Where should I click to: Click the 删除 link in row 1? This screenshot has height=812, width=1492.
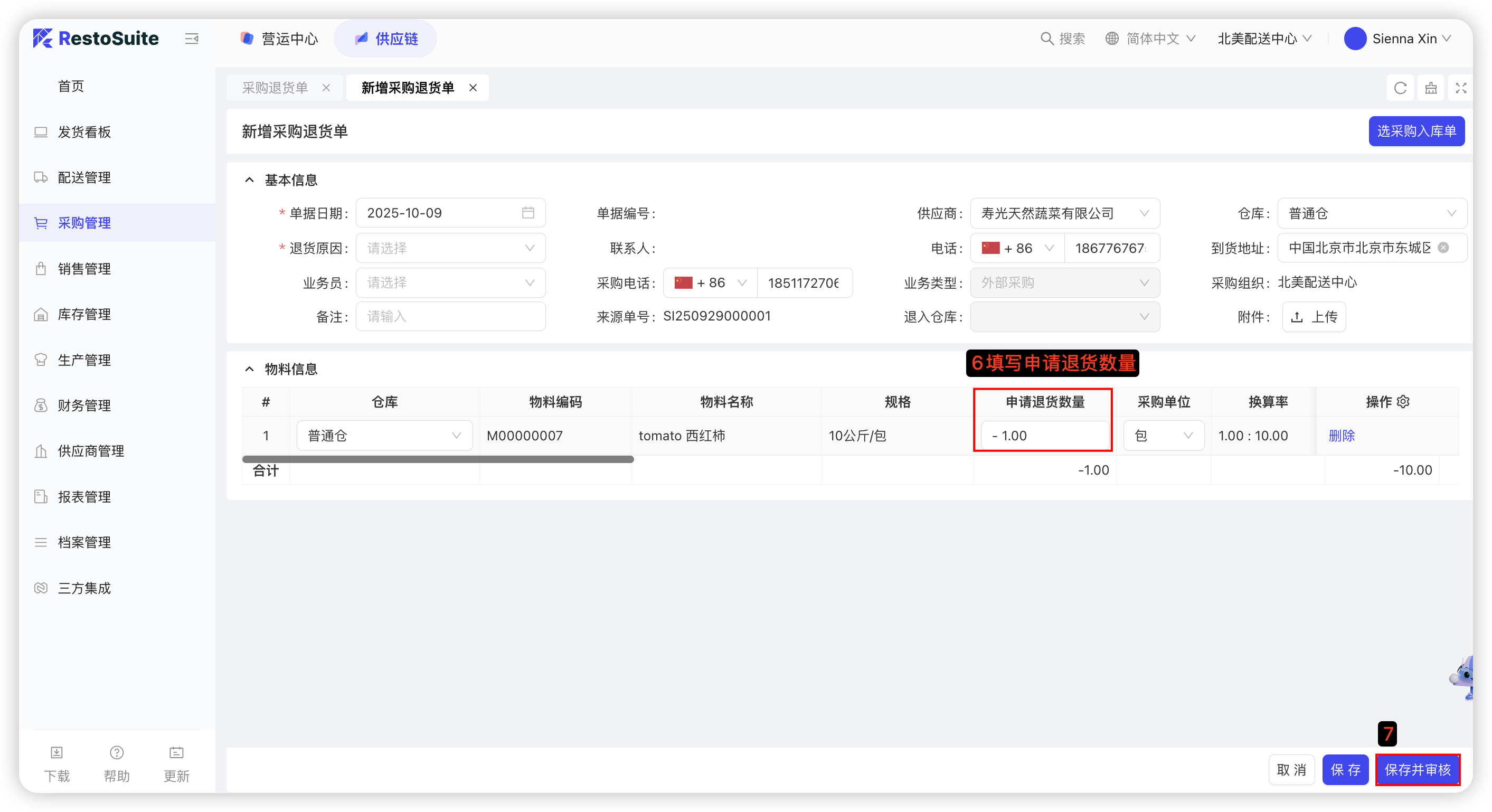[x=1342, y=436]
